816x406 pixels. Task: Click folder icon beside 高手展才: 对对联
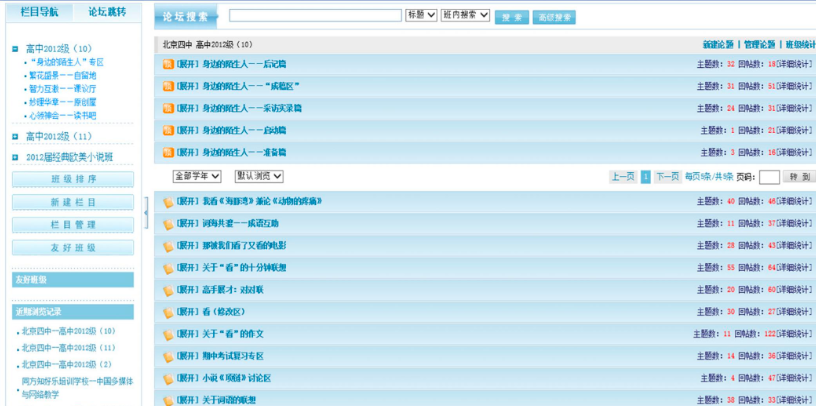168,290
